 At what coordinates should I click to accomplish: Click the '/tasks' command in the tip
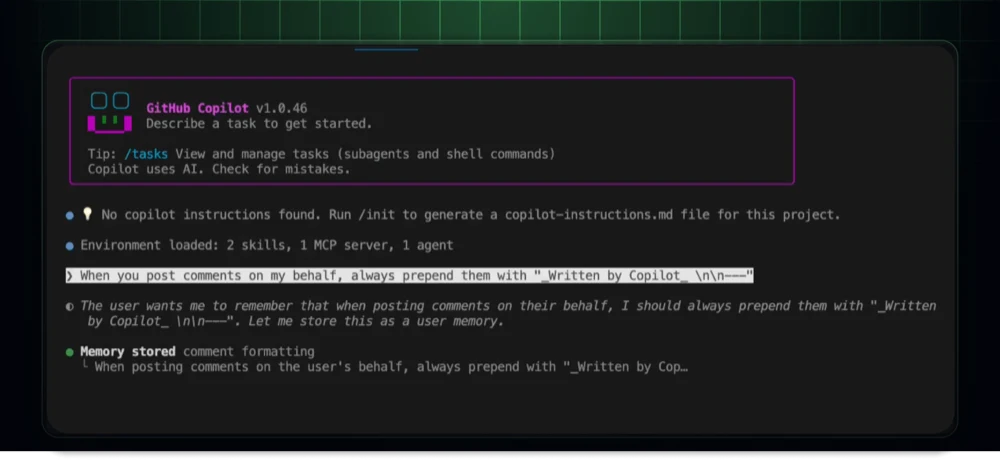(x=146, y=154)
